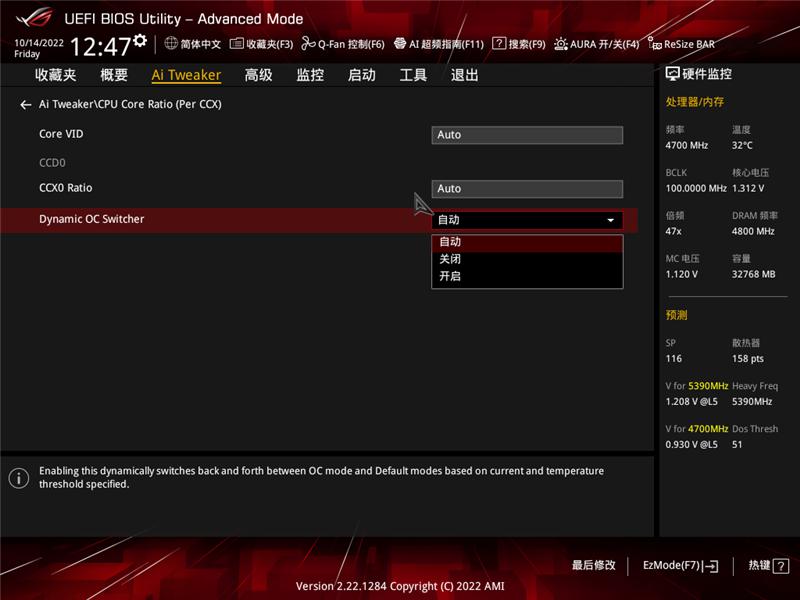Click the 1.312 V core voltage value

[748, 188]
